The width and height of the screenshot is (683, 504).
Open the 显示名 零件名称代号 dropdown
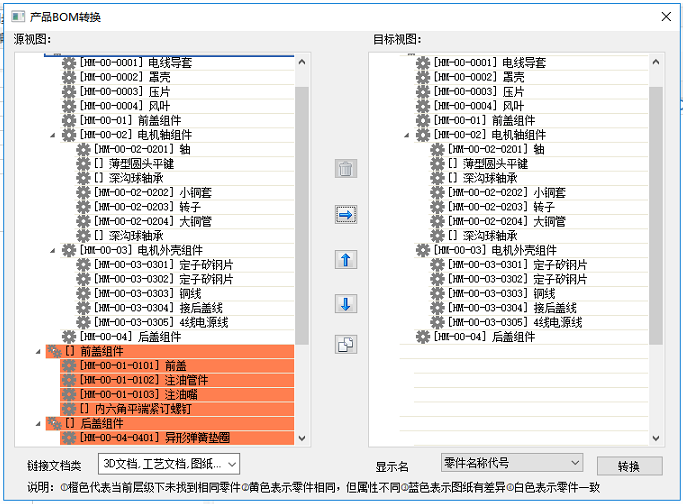[x=512, y=463]
